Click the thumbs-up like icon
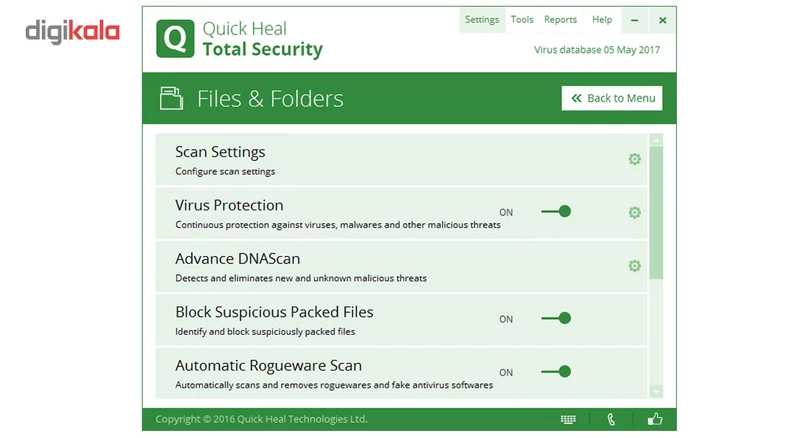Screen dimensions: 800x438 coord(655,419)
